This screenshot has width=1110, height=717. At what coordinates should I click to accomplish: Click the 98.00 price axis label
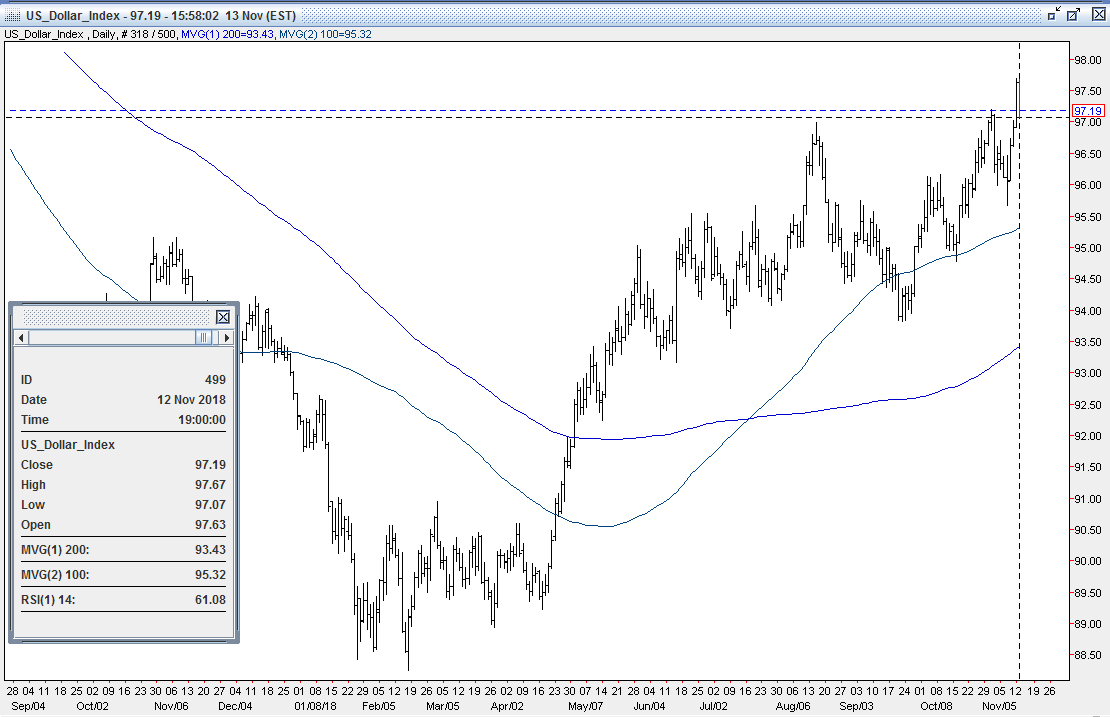coord(1088,60)
